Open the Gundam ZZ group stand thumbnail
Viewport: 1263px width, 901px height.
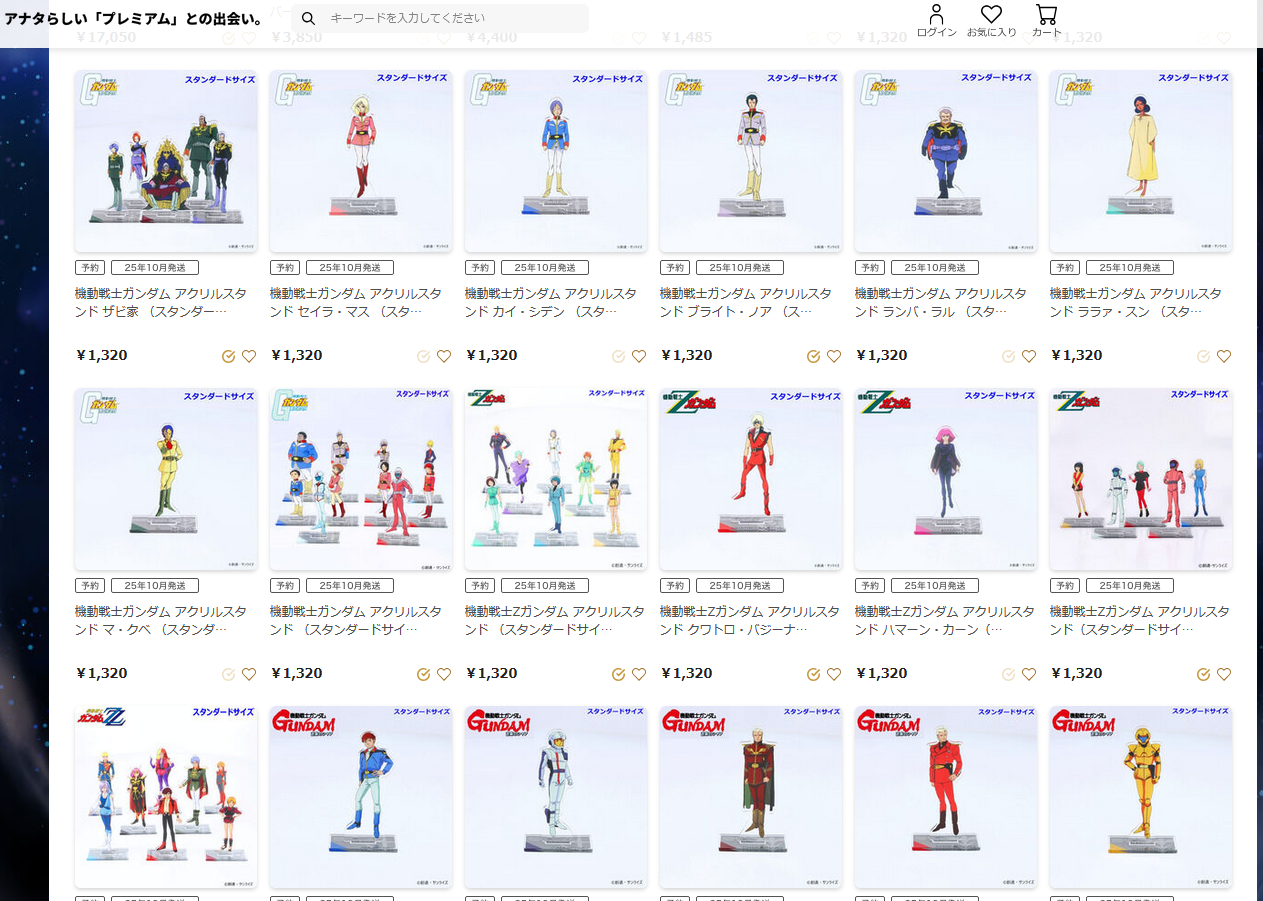pos(166,797)
